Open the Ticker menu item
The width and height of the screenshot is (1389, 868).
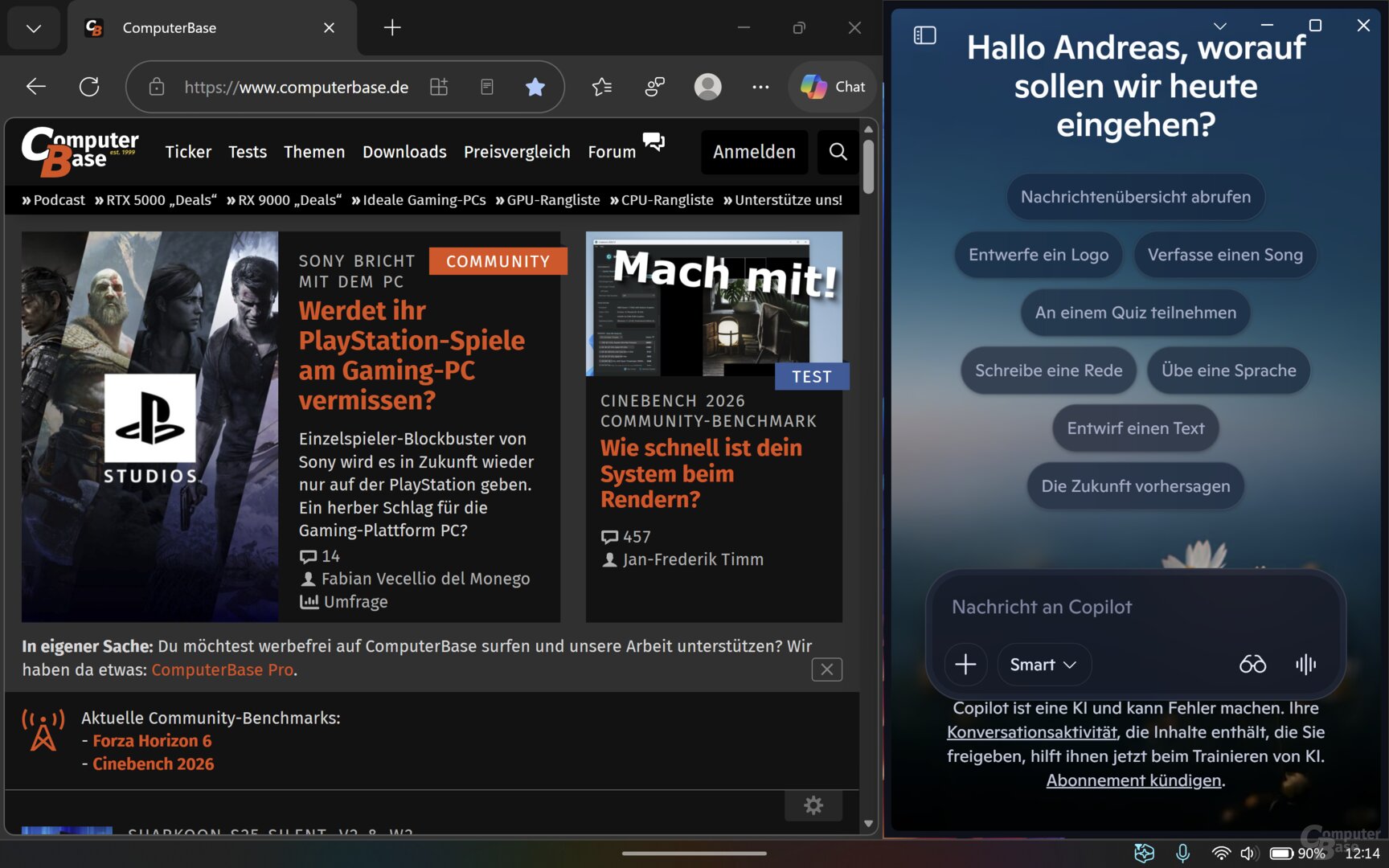[188, 152]
